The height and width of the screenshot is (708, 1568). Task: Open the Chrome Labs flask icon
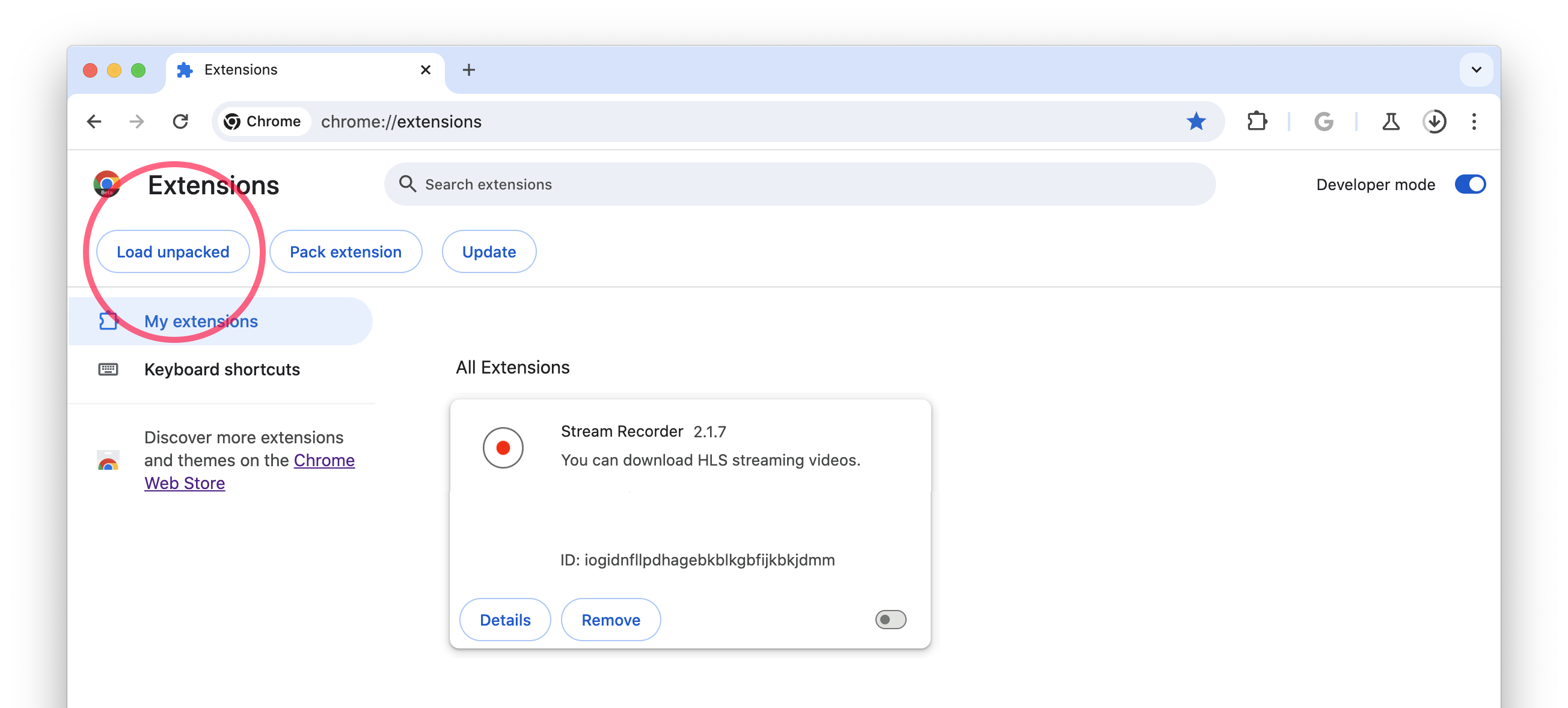point(1390,122)
